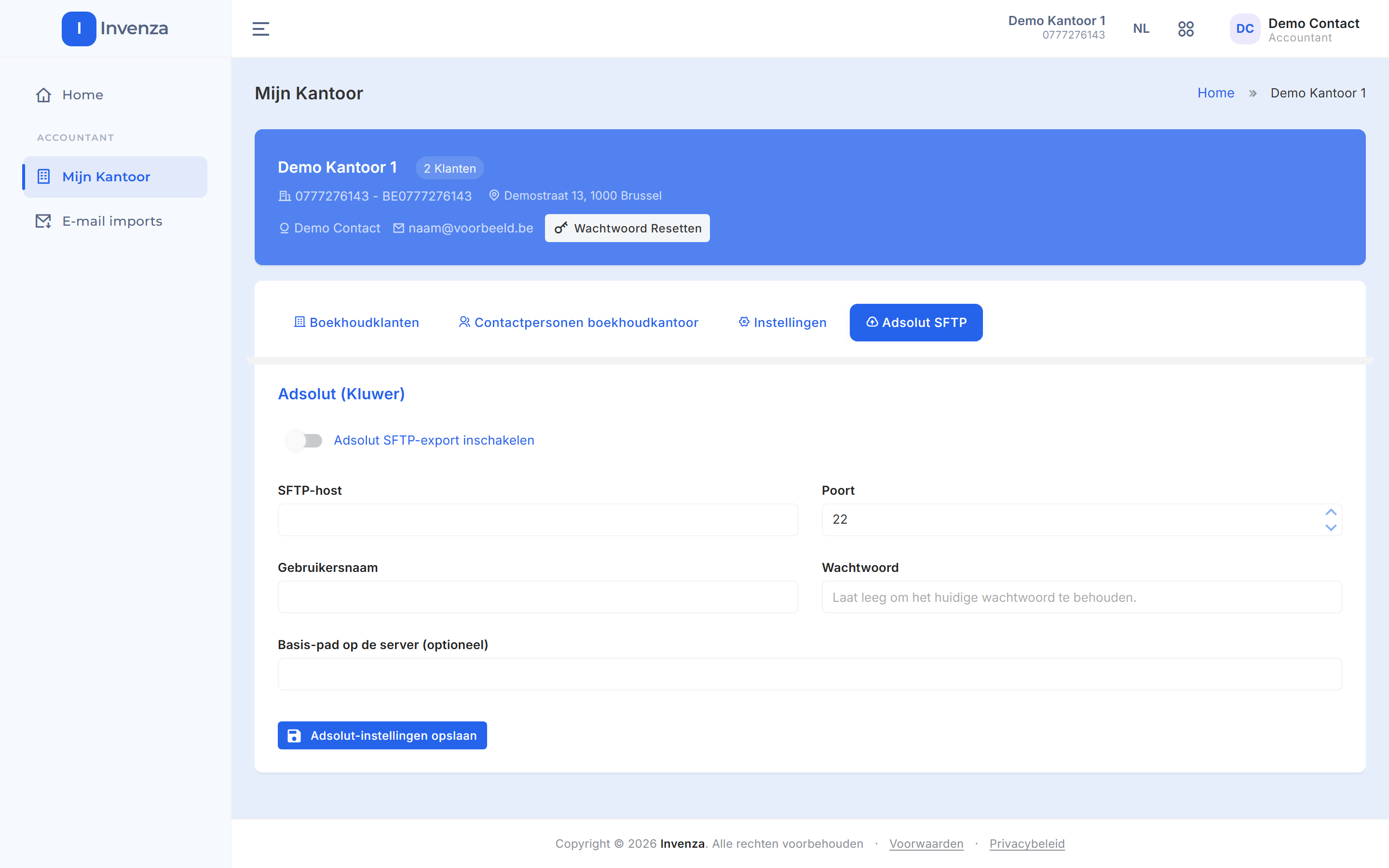Click the Wachtwoord Resetten button
The width and height of the screenshot is (1389, 868).
[627, 229]
